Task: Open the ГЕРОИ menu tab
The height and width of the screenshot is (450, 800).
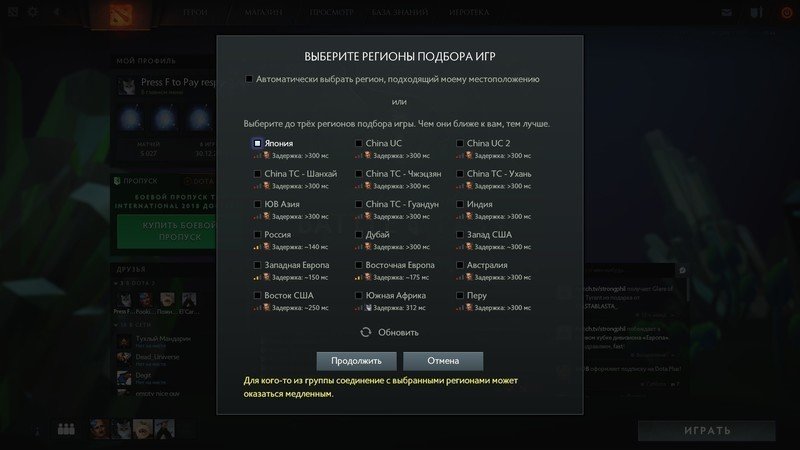Action: coord(195,12)
